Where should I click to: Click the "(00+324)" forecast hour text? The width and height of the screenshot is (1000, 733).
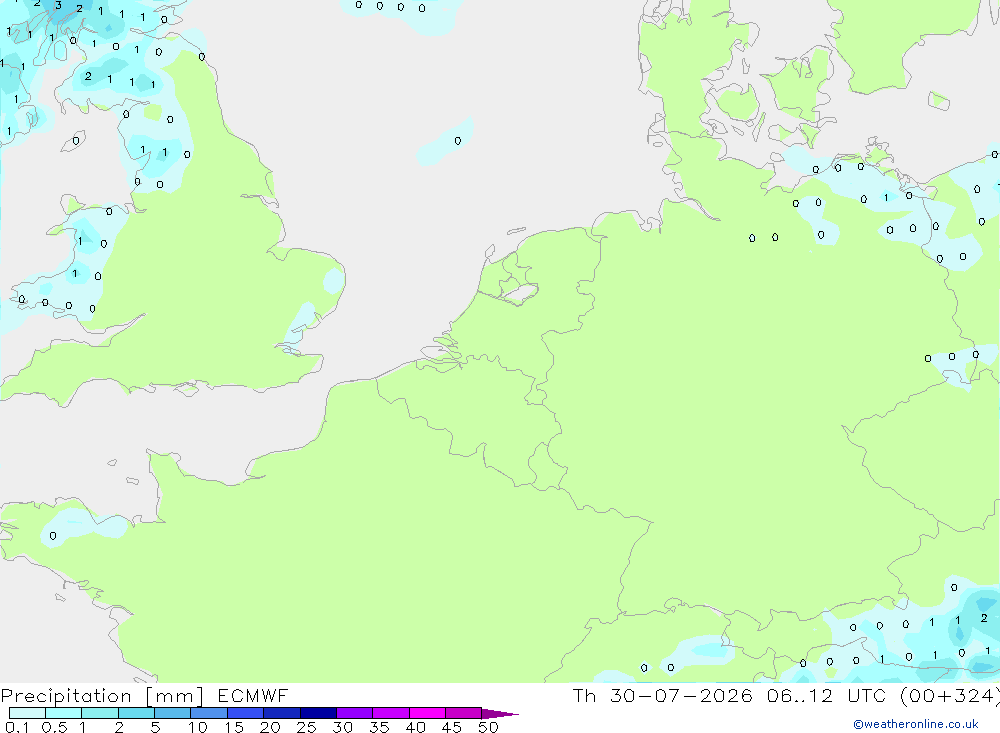tap(949, 696)
